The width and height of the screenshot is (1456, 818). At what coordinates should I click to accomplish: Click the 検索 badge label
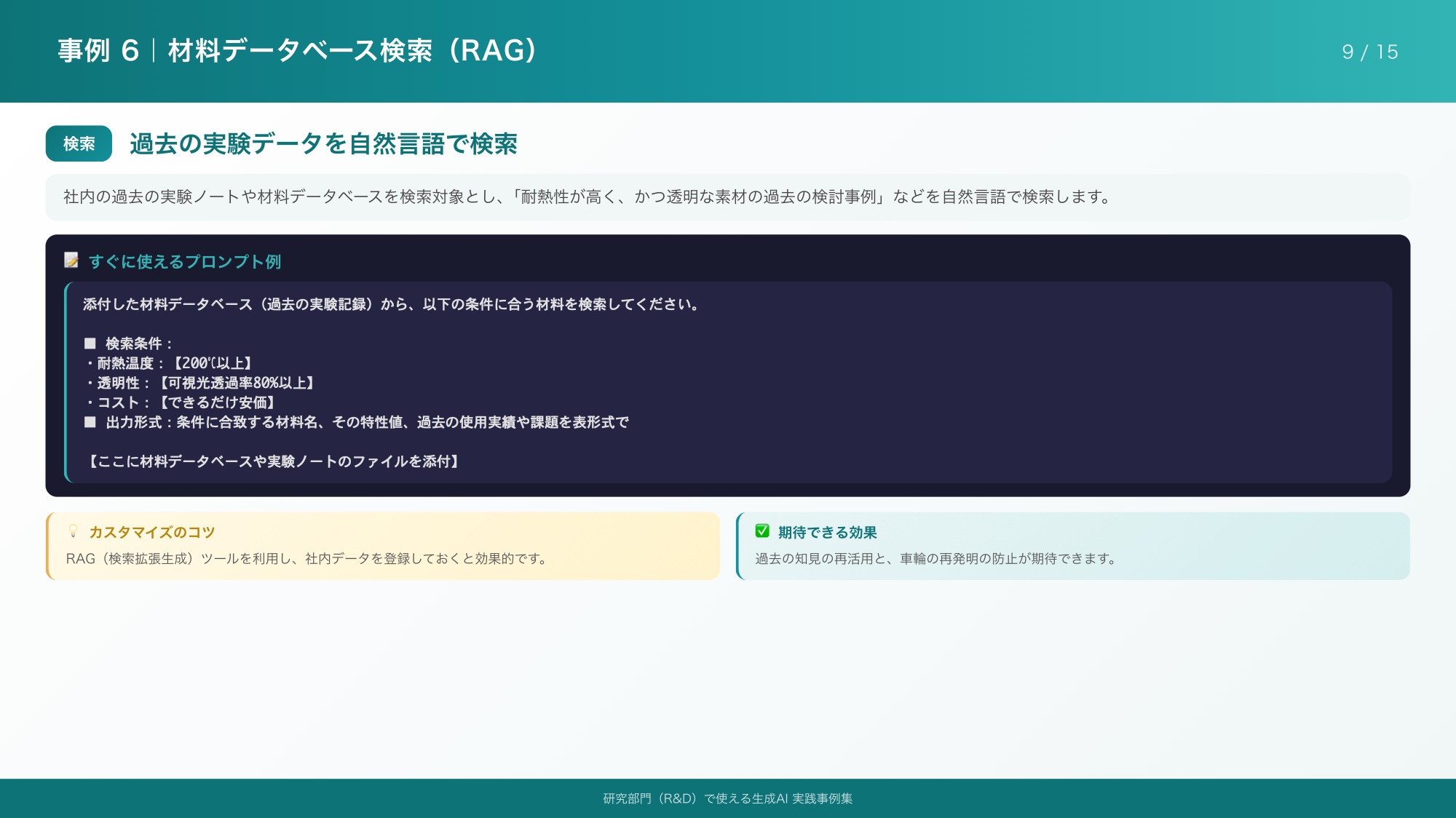click(79, 143)
